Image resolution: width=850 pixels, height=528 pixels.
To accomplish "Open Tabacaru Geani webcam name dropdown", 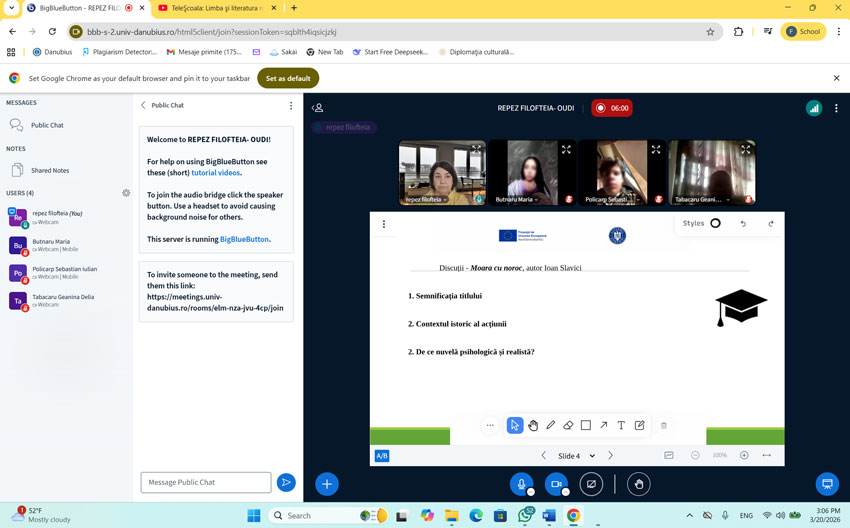I will (702, 199).
